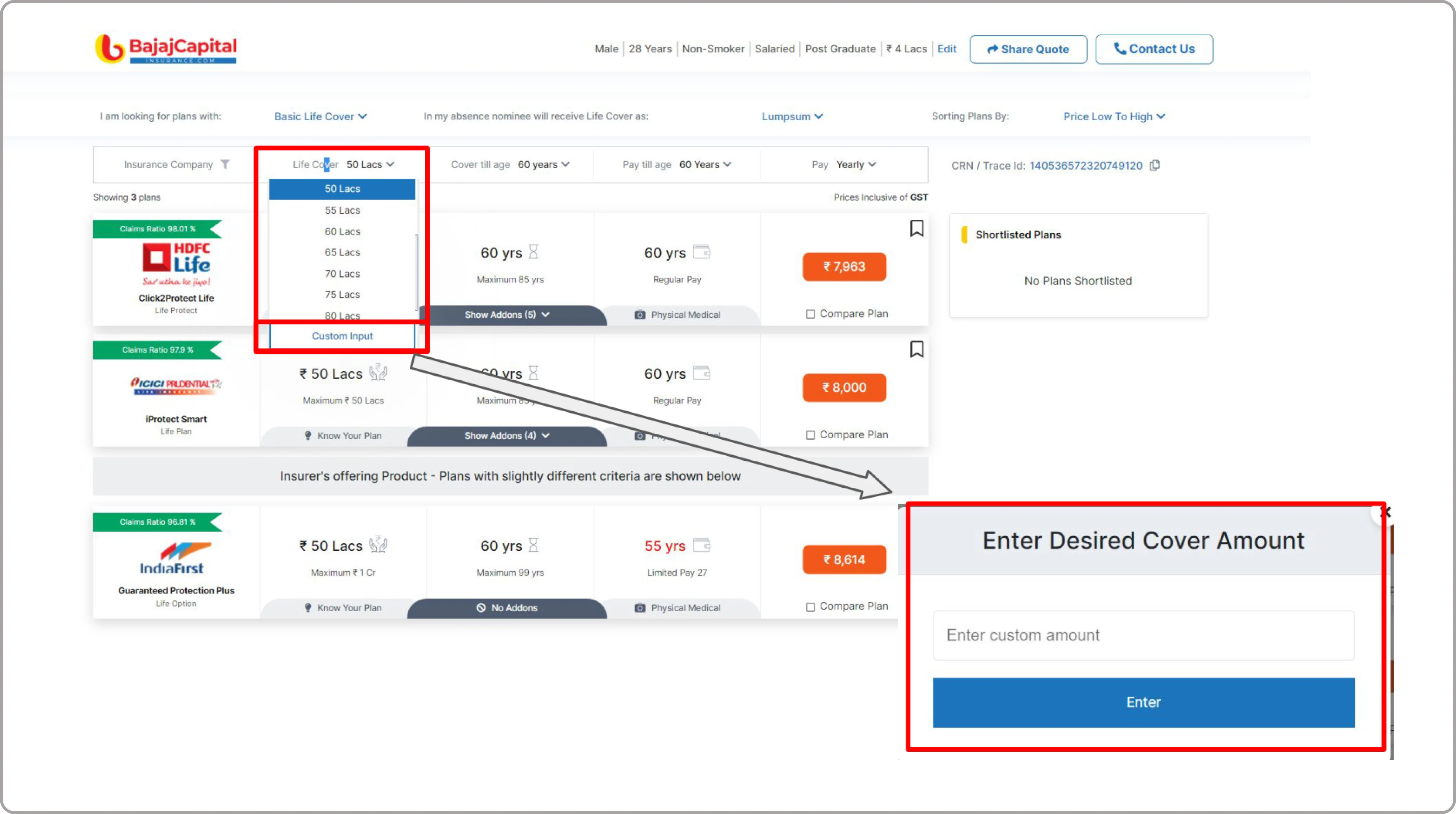Click wallet icon beside 55 yrs
Screen dimensions: 1456x814
pyautogui.click(x=701, y=545)
